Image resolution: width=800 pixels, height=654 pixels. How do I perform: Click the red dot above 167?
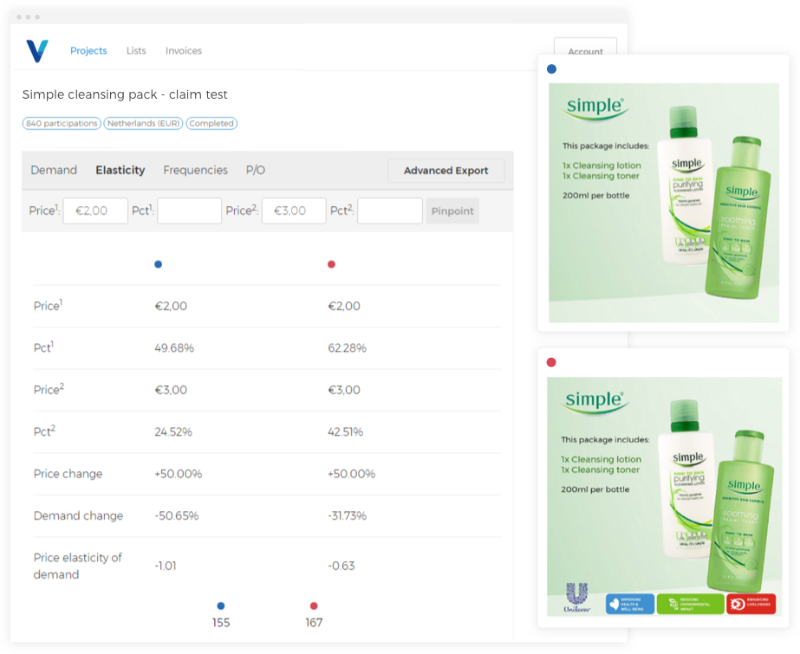pyautogui.click(x=314, y=606)
